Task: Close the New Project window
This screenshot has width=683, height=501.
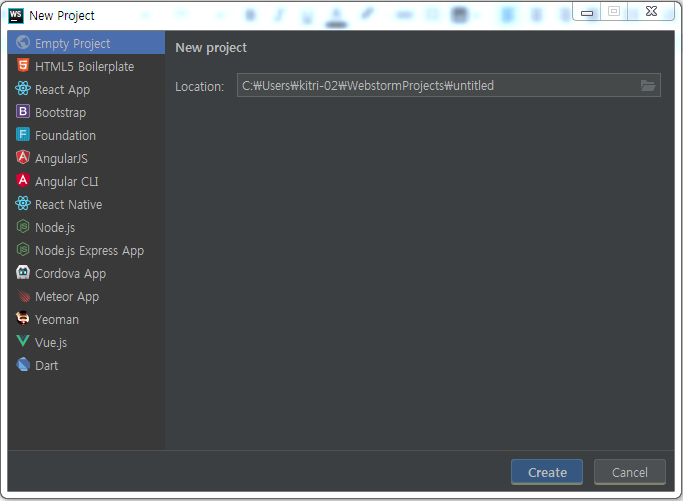Action: tap(651, 11)
